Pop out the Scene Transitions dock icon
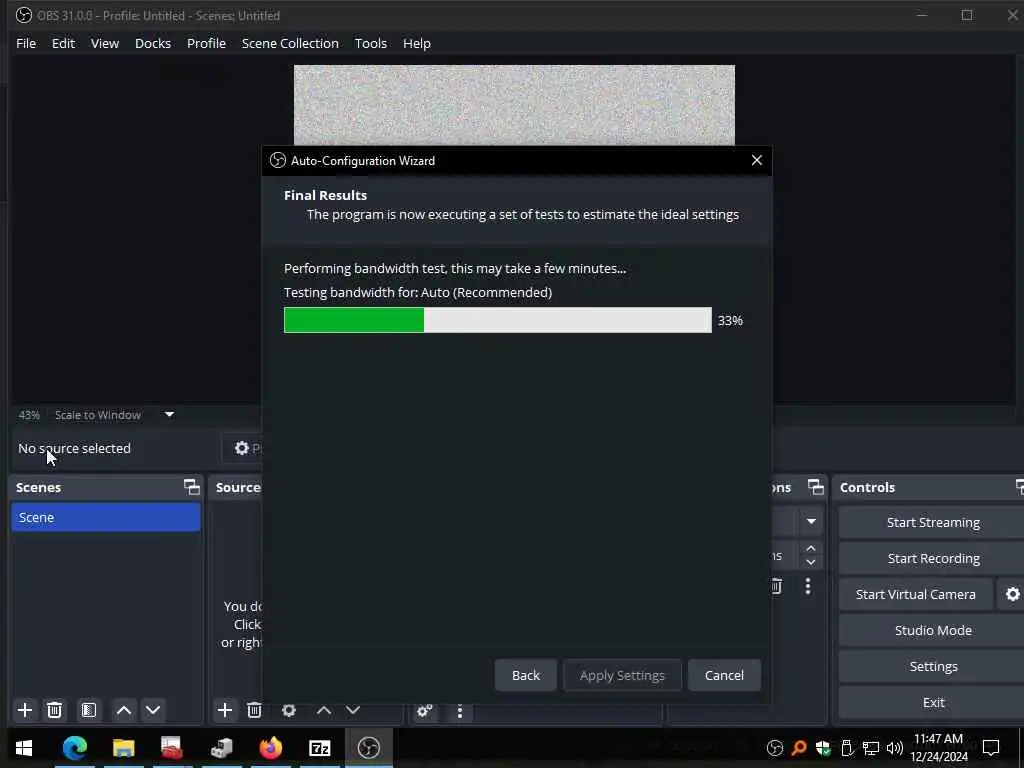 [x=816, y=487]
